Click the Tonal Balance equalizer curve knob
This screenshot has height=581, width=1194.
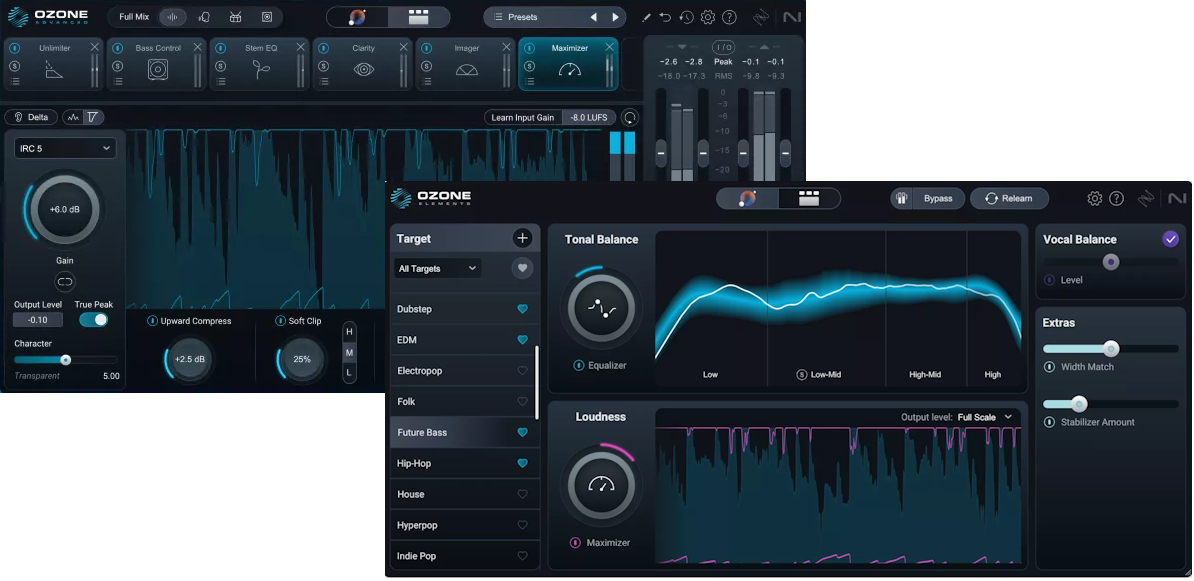602,308
